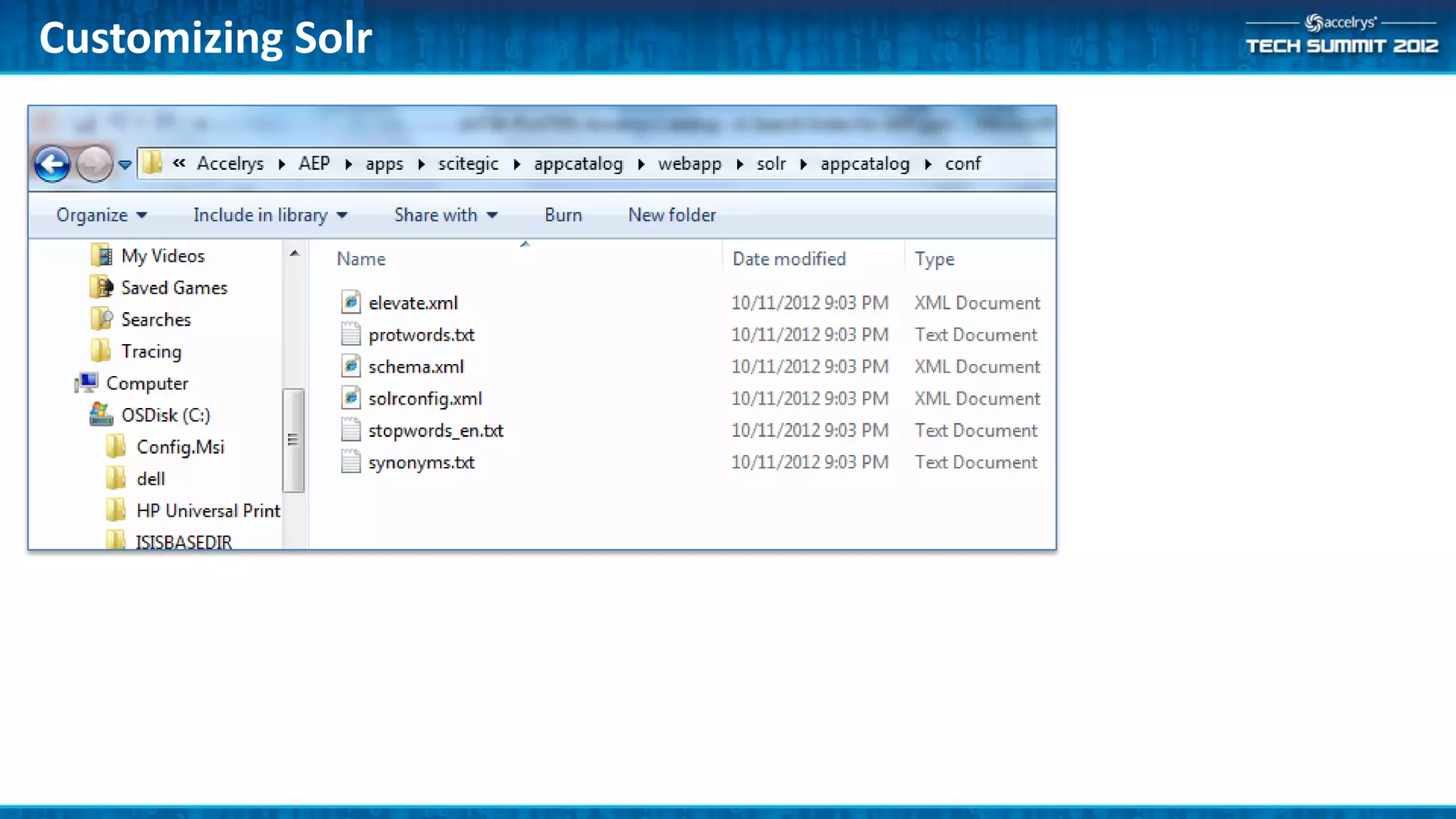Screen dimensions: 1456x819
Task: Select the schema.xml file name
Action: (416, 367)
